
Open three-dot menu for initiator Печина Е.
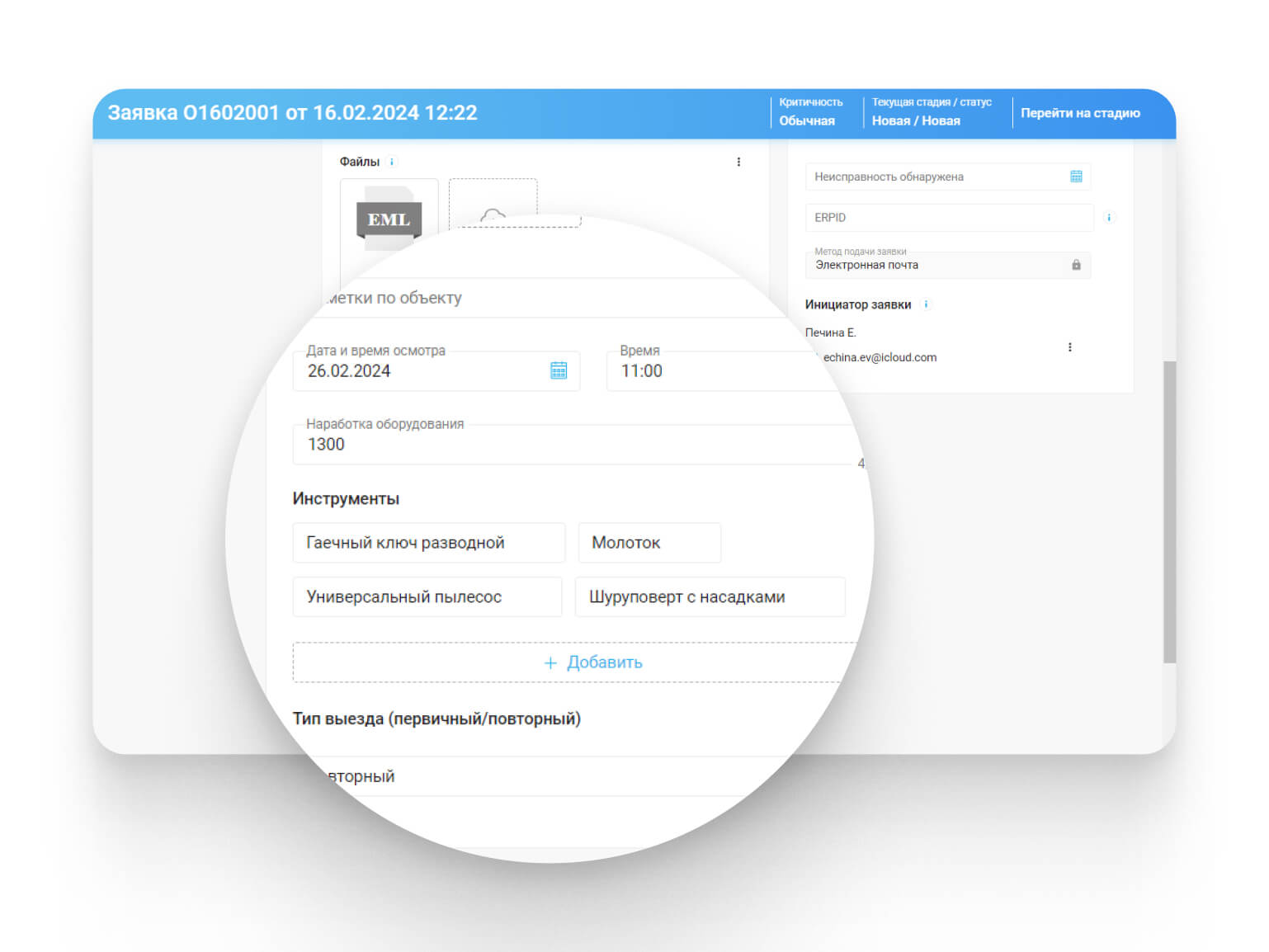click(x=1070, y=347)
